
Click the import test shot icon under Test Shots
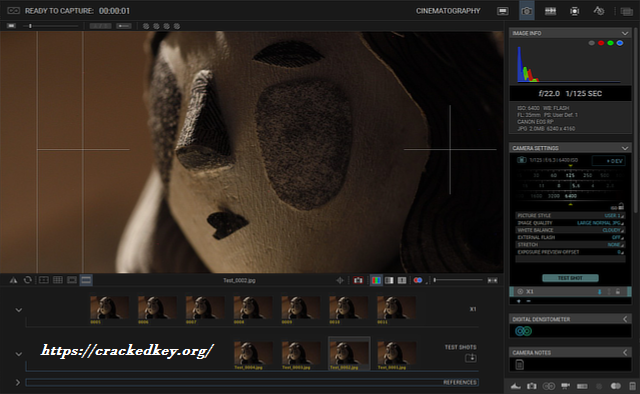click(471, 358)
